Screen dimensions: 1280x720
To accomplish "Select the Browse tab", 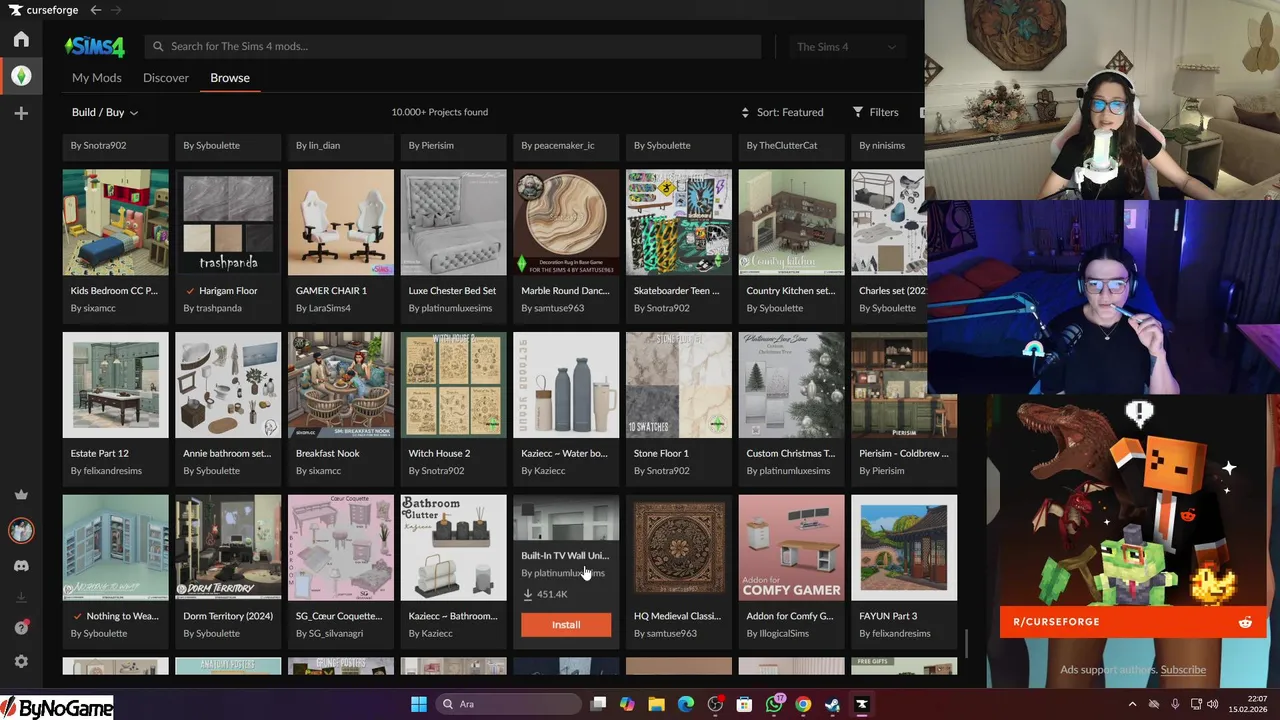I will coord(230,78).
